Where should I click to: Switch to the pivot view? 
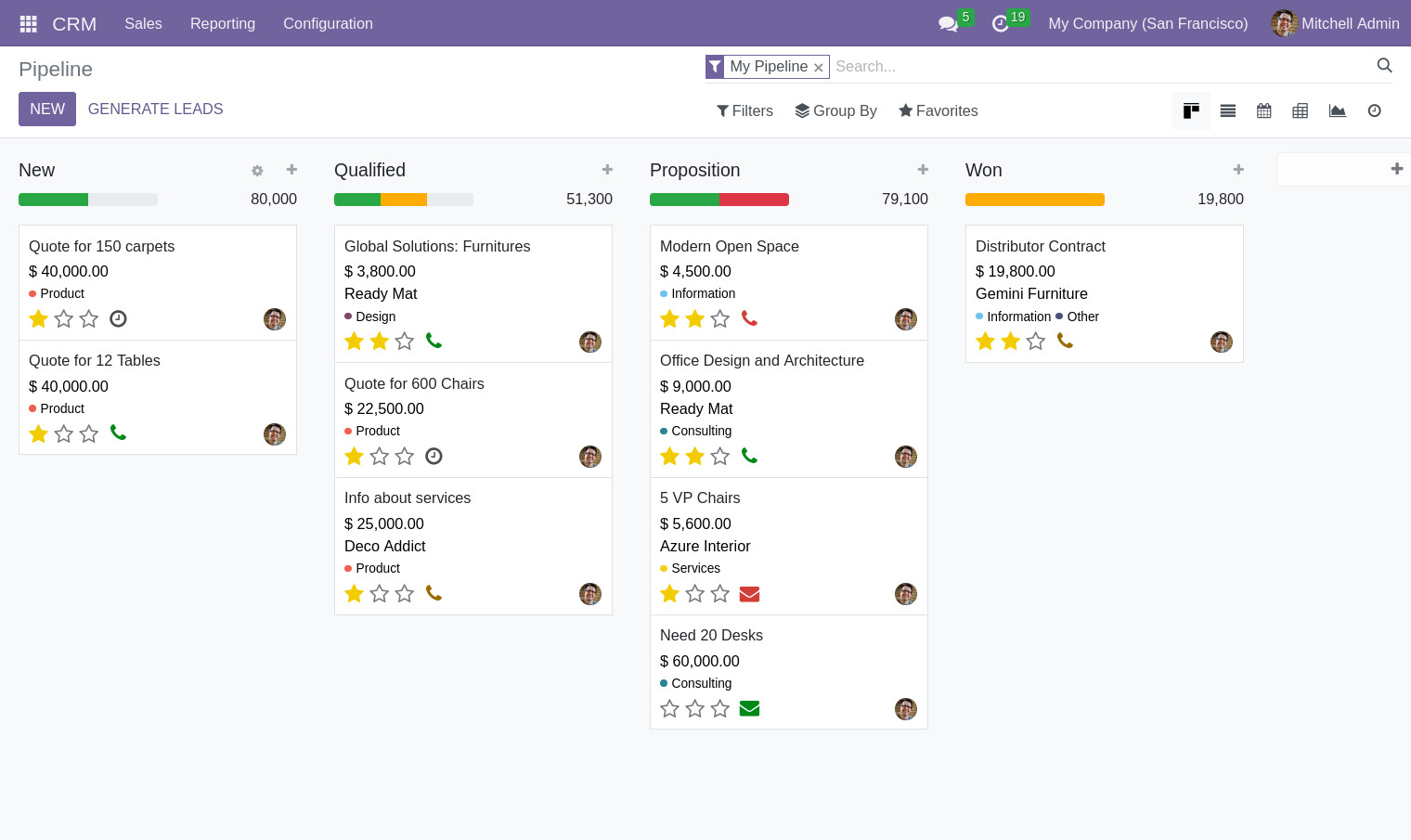point(1300,110)
